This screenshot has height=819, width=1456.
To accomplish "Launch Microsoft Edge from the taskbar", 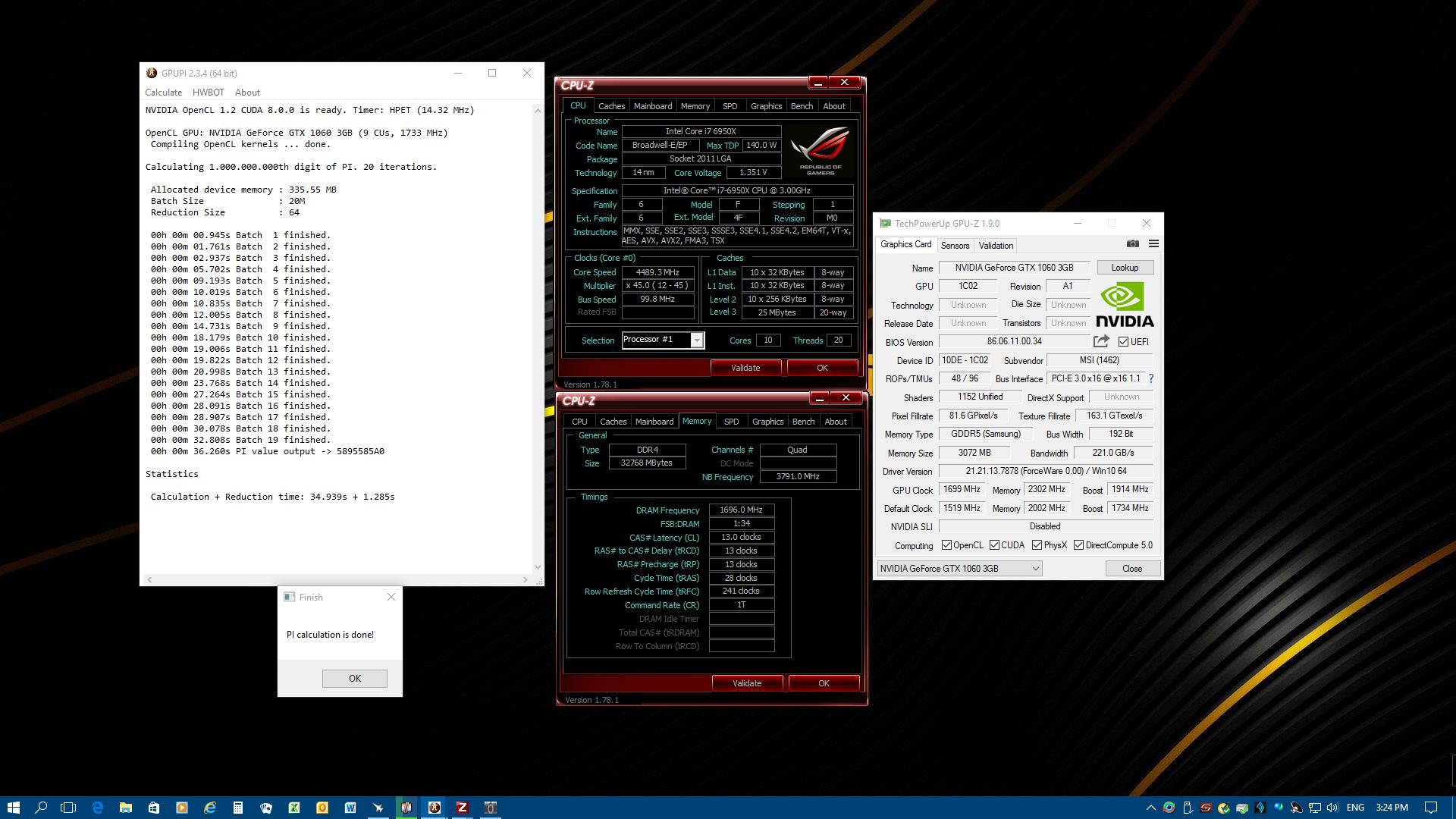I will pyautogui.click(x=97, y=808).
